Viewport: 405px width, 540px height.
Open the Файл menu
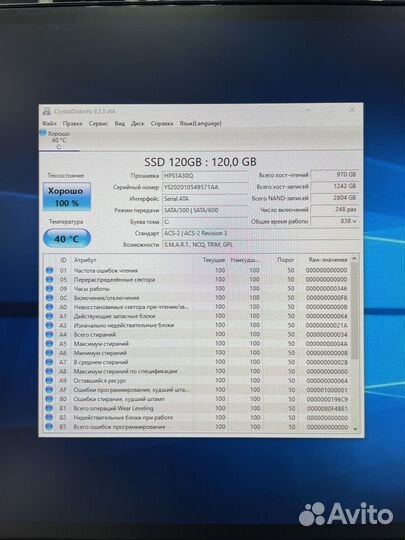(x=49, y=123)
